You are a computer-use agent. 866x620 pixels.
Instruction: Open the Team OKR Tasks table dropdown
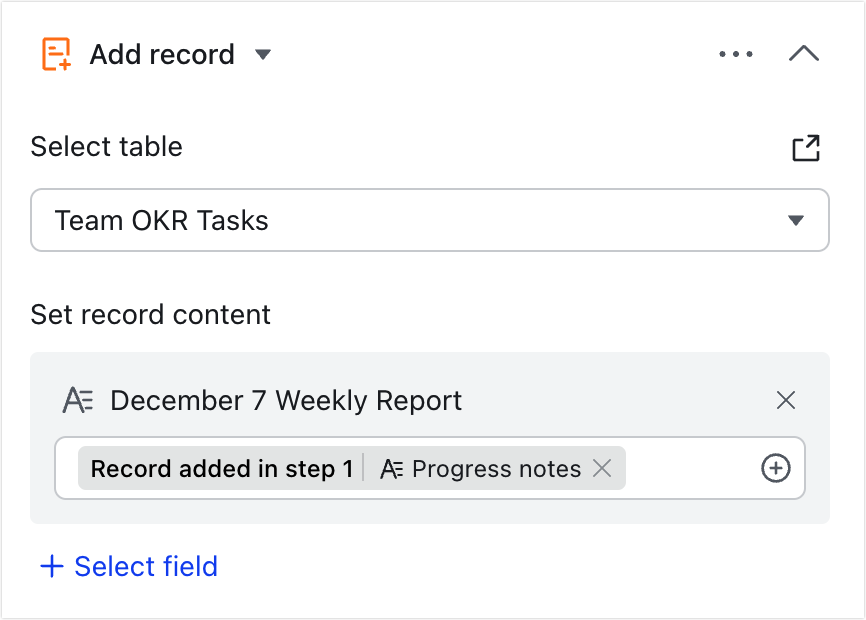[430, 220]
